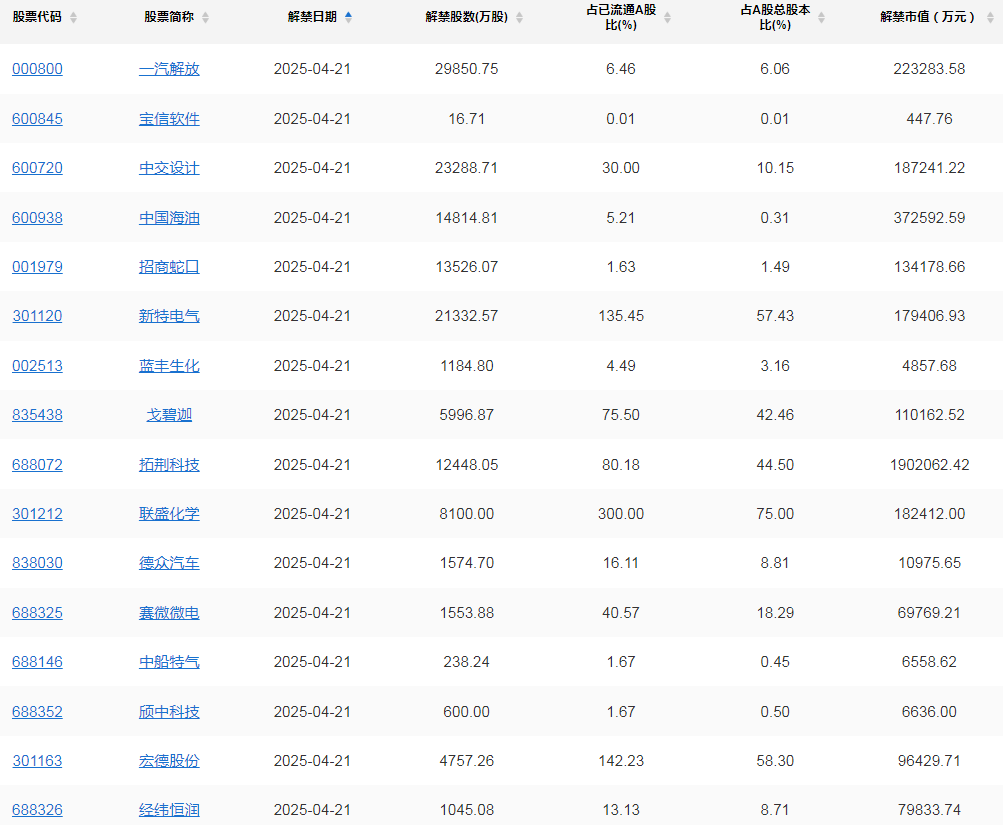Open 一汽解放 stock page
This screenshot has width=1003, height=825.
[x=169, y=69]
